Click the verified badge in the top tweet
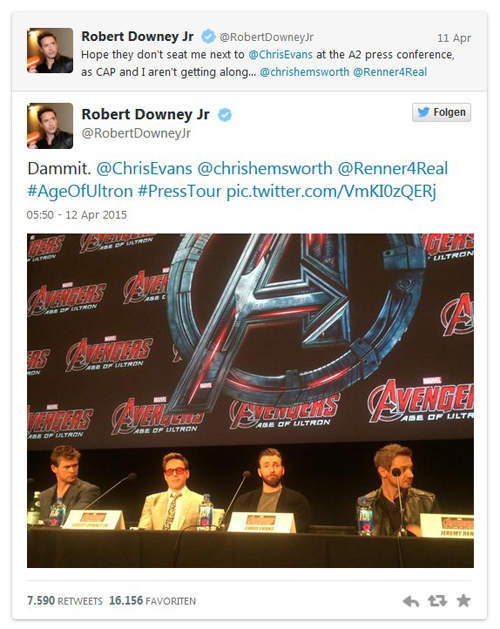The width and height of the screenshot is (500, 629). 208,37
